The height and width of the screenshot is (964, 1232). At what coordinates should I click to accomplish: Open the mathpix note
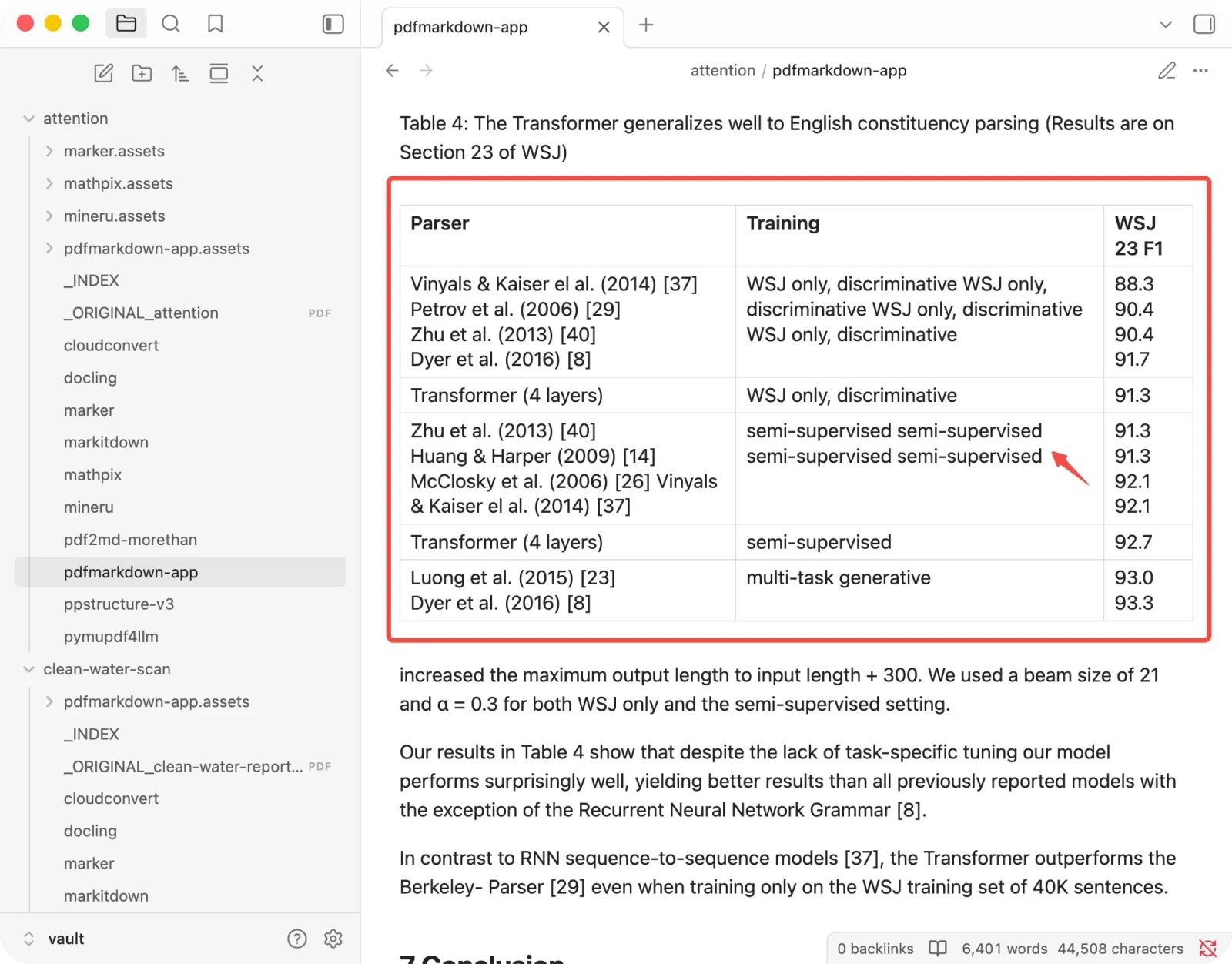(x=180, y=474)
